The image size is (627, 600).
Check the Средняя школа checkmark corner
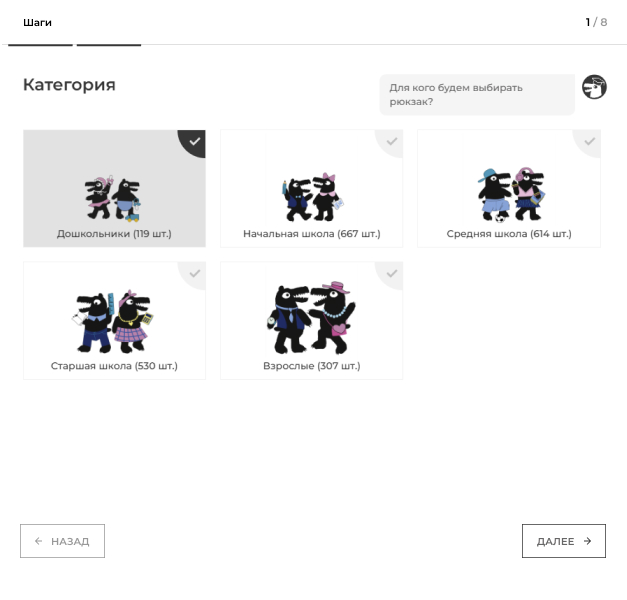tap(588, 142)
